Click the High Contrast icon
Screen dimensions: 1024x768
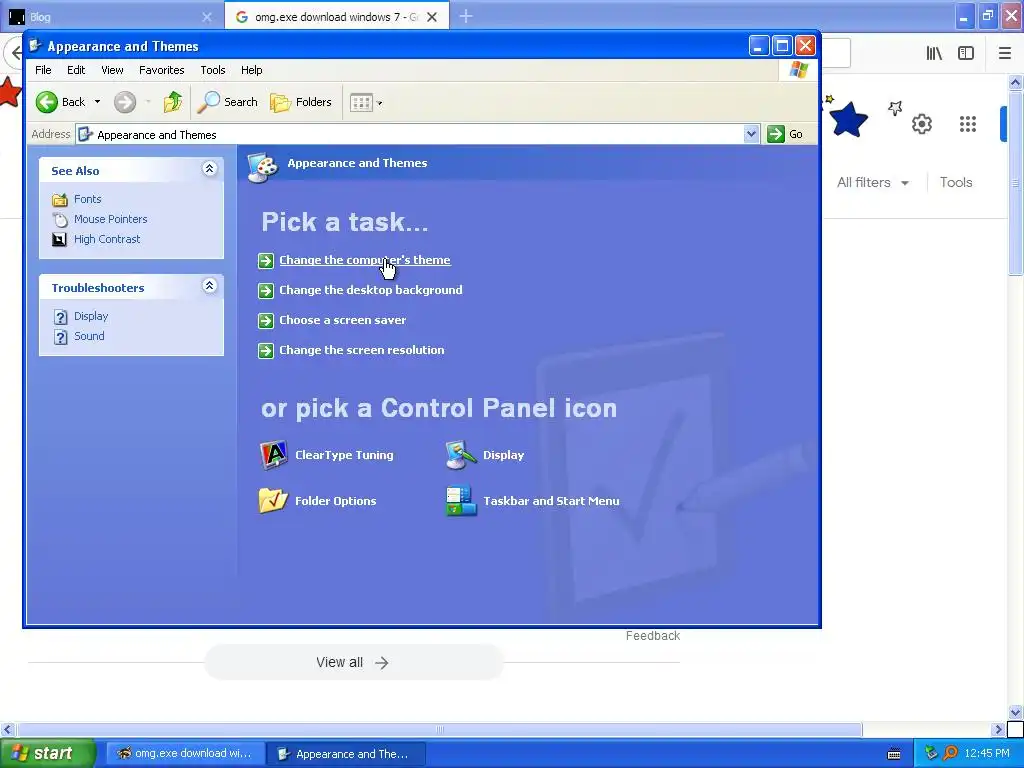tap(59, 240)
